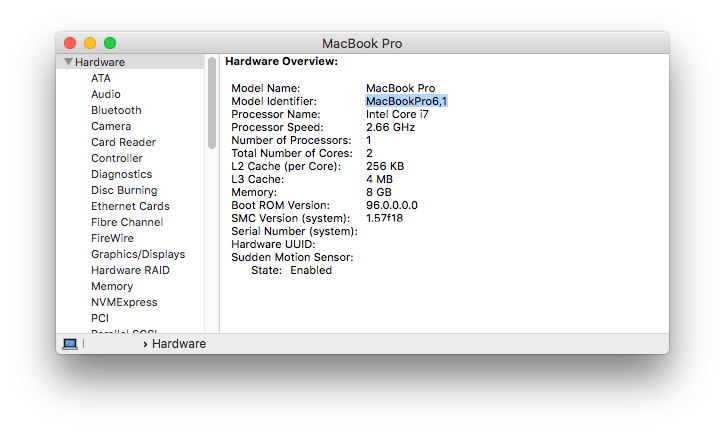725x434 pixels.
Task: Select Controller in the sidebar
Action: click(x=117, y=158)
